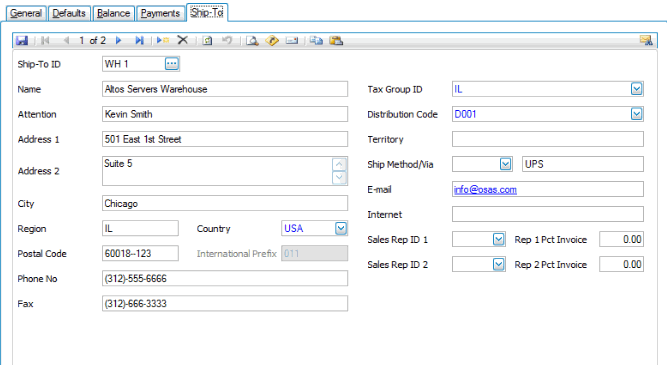Delete the current record with the X icon
The height and width of the screenshot is (365, 667).
point(182,40)
